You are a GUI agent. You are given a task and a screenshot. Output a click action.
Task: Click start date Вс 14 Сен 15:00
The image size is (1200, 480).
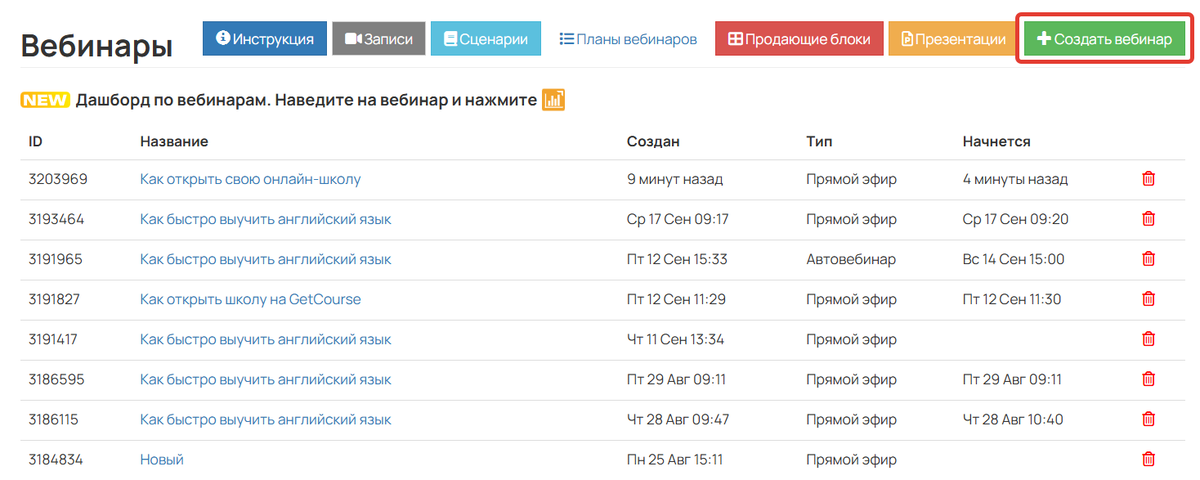pyautogui.click(x=1013, y=259)
